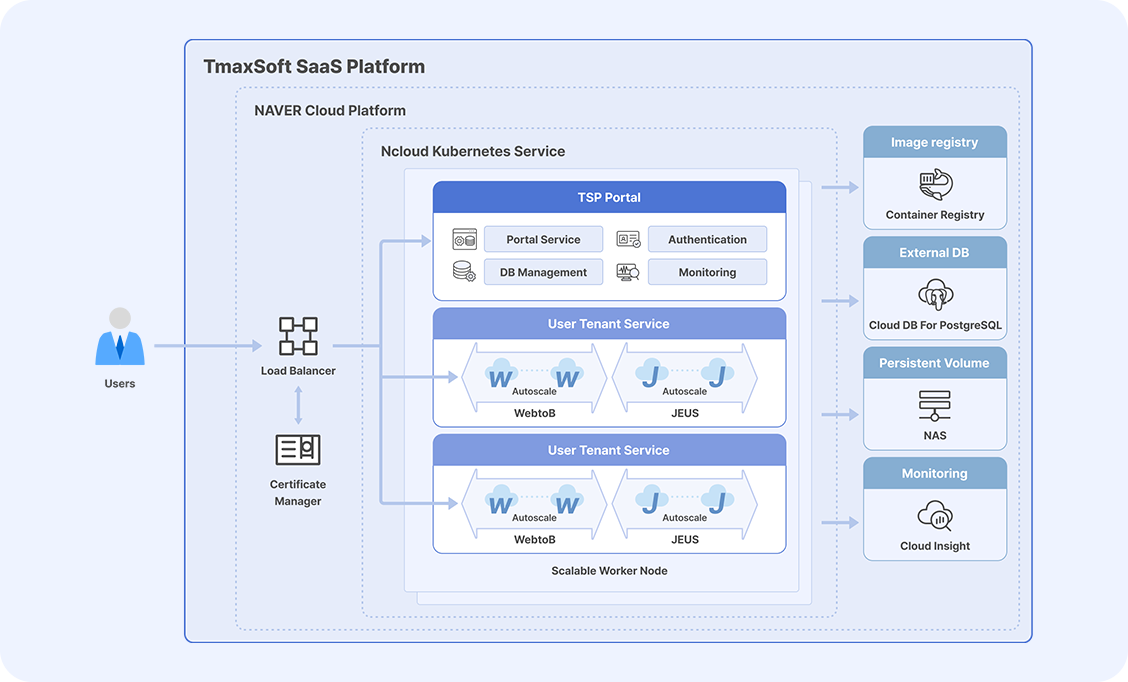The height and width of the screenshot is (682, 1128).
Task: Open the Cloud Insight icon
Action: click(935, 516)
